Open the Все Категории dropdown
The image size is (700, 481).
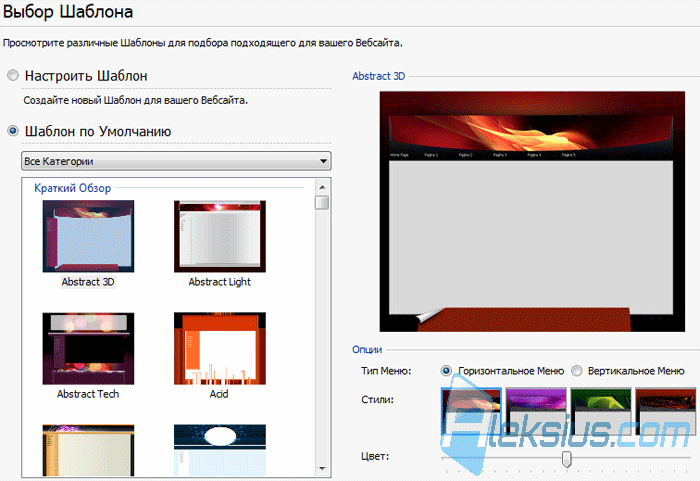coord(176,161)
